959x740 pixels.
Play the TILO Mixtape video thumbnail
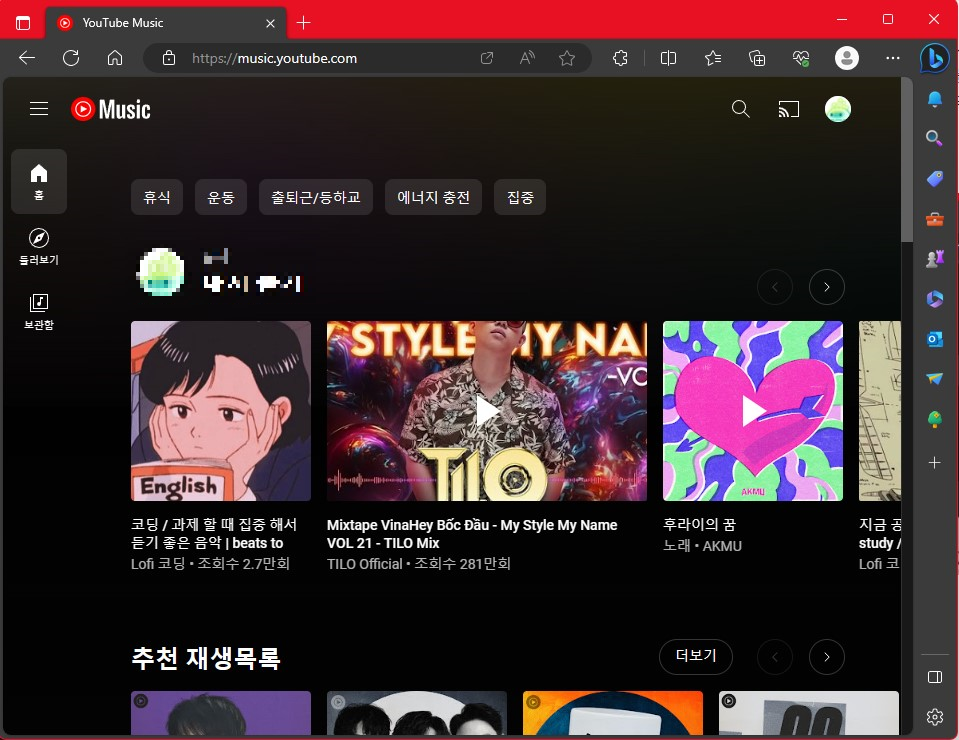487,411
